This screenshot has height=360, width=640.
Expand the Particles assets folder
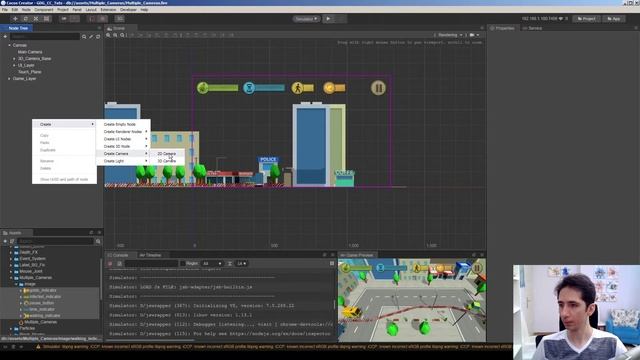pos(11,329)
